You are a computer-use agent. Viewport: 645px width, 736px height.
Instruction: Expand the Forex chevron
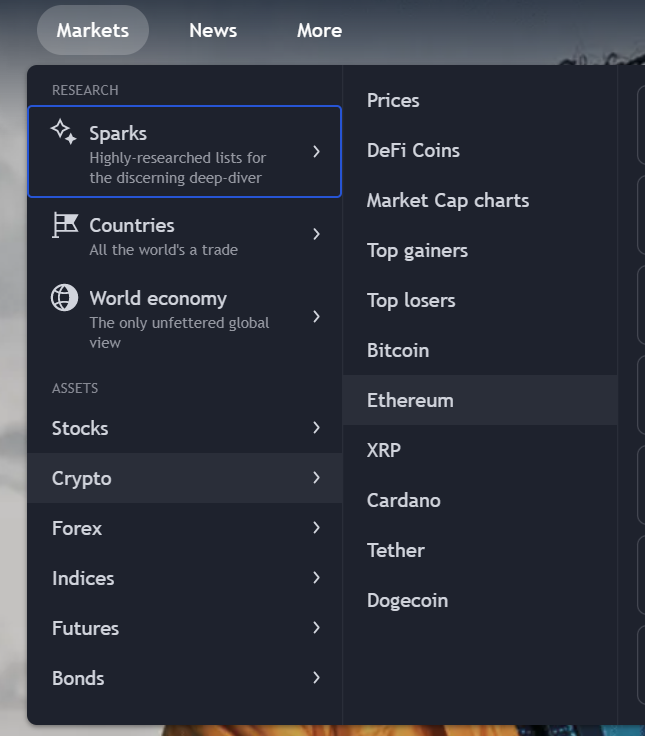[316, 528]
